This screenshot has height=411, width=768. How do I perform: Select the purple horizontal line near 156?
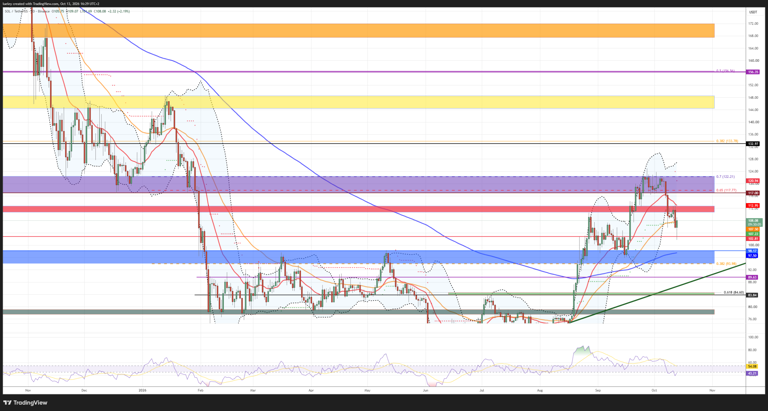(x=374, y=72)
